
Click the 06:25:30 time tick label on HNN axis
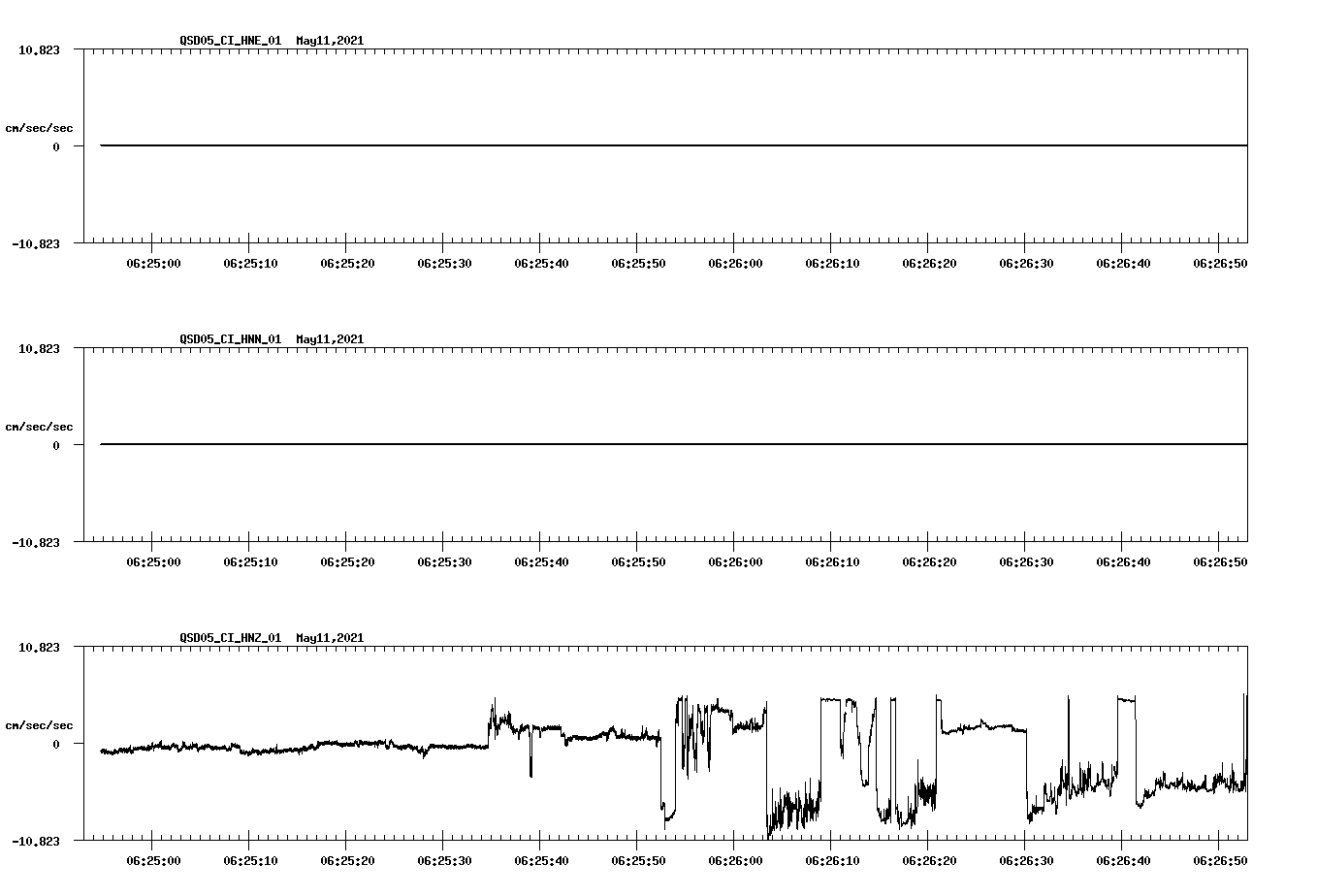[x=444, y=560]
